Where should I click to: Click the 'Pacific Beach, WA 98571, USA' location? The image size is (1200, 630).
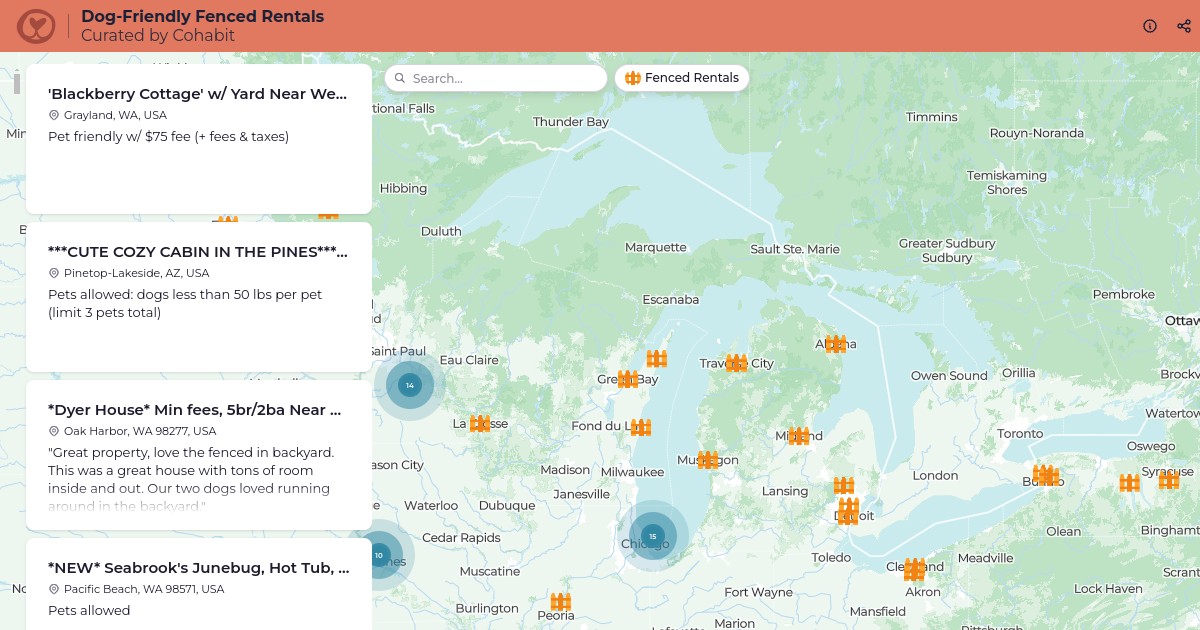coord(144,589)
